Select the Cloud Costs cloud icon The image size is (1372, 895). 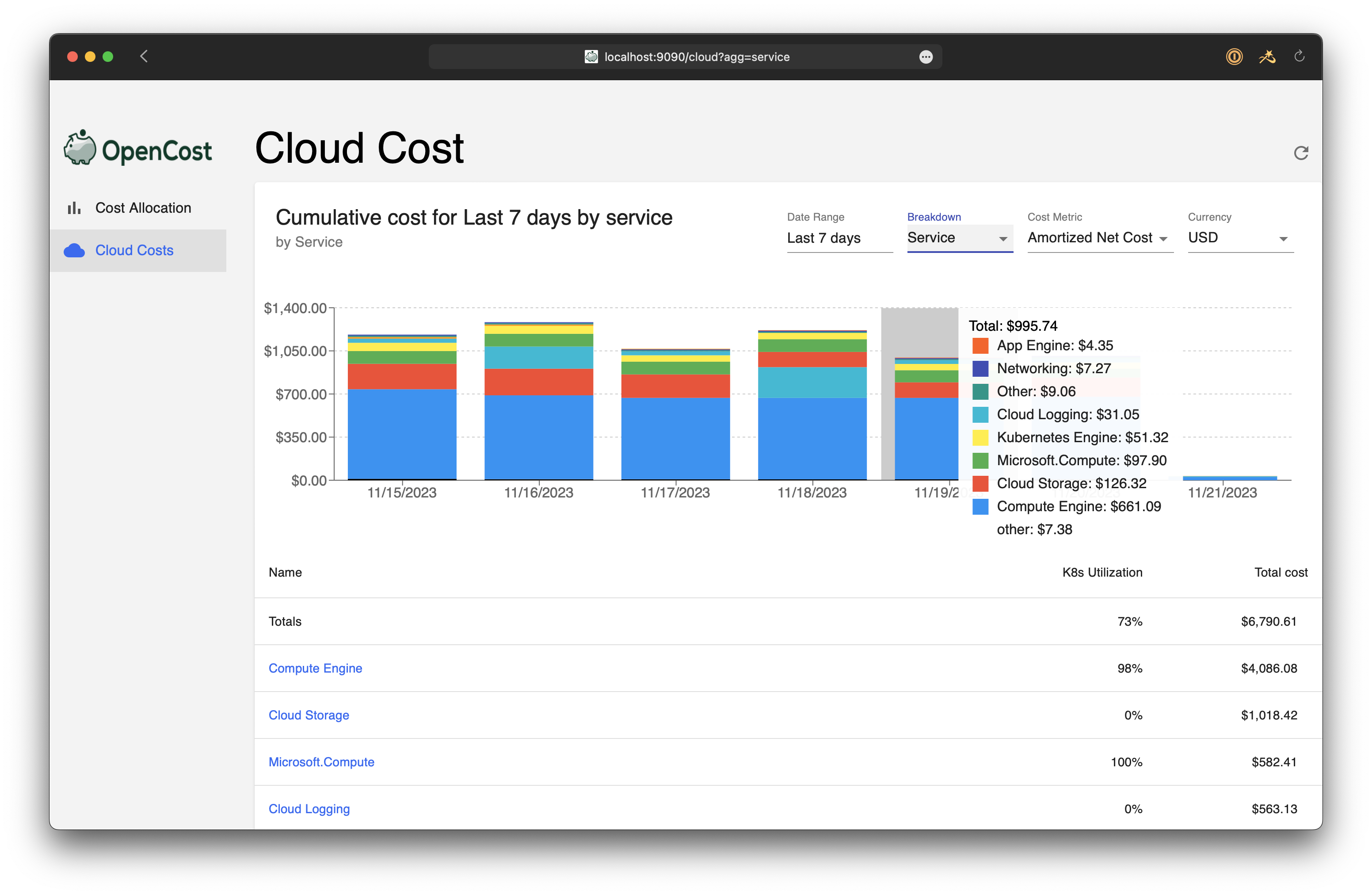tap(75, 250)
